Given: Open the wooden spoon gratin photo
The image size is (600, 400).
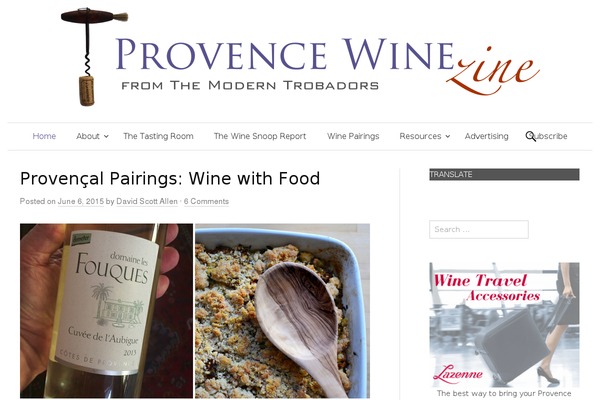Looking at the screenshot, I should pos(282,311).
